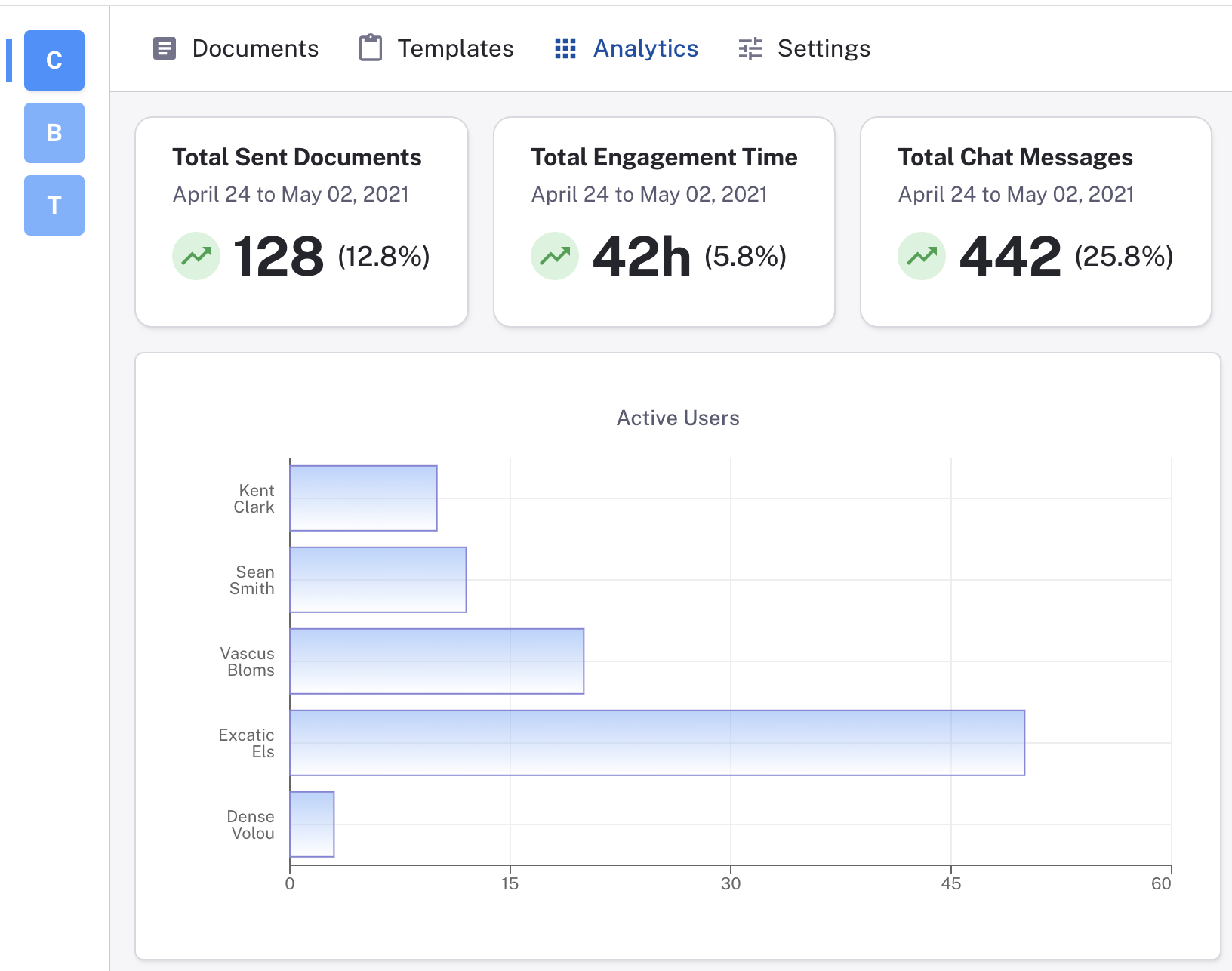Click the Sean Smith bar in chart
The height and width of the screenshot is (971, 1232).
[378, 580]
